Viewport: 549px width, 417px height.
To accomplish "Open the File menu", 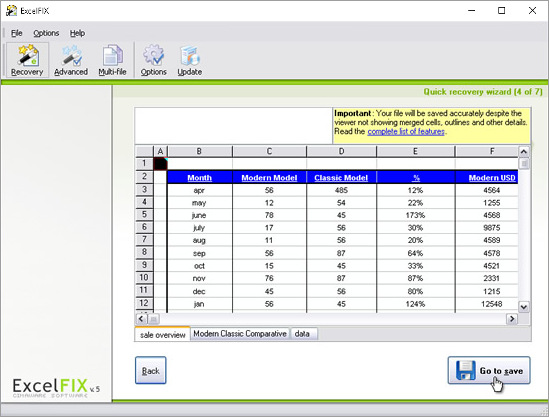I will click(16, 33).
